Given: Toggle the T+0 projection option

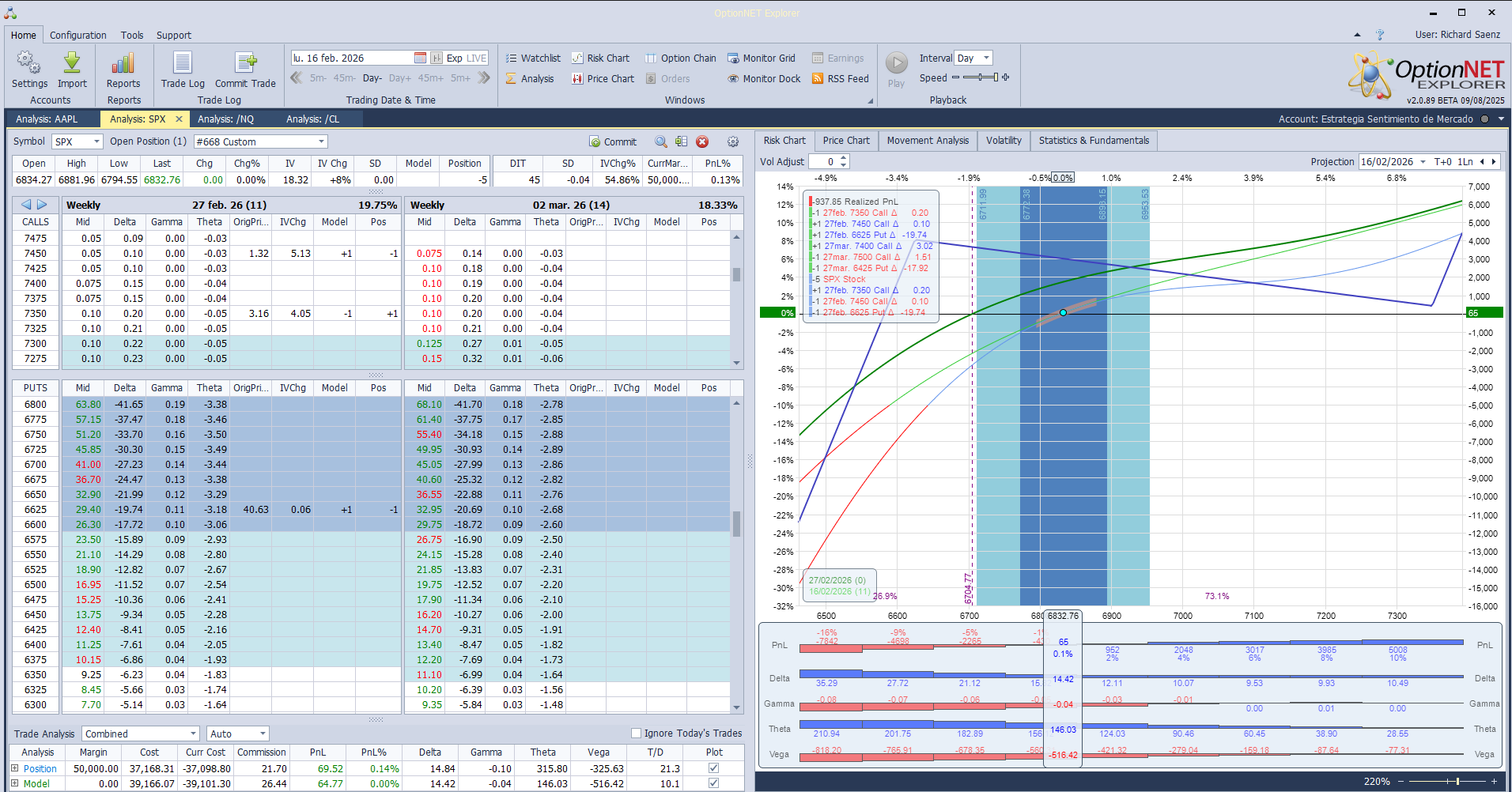Looking at the screenshot, I should [x=1443, y=161].
